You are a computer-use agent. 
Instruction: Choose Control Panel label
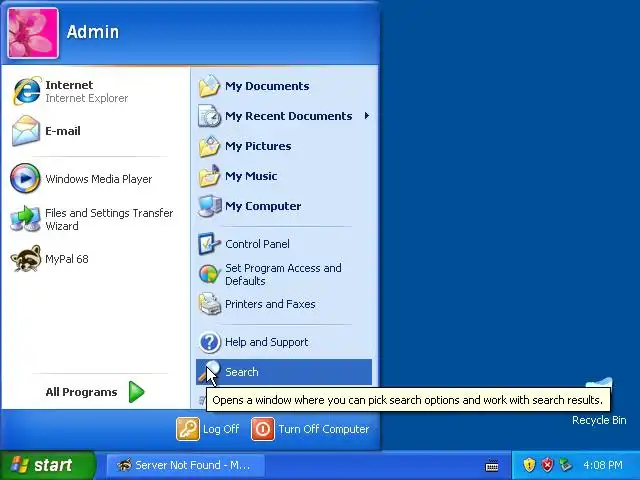pos(258,244)
